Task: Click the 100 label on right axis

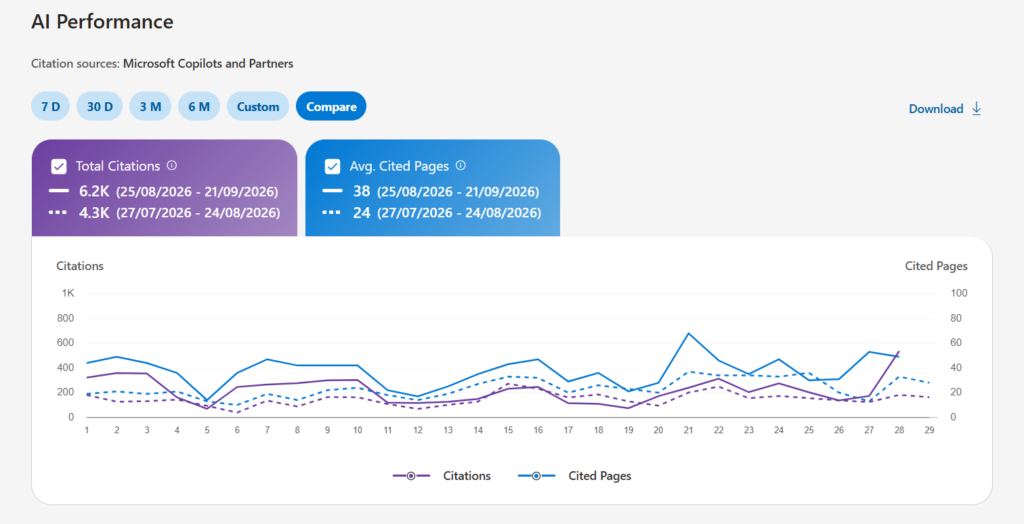Action: click(x=959, y=293)
